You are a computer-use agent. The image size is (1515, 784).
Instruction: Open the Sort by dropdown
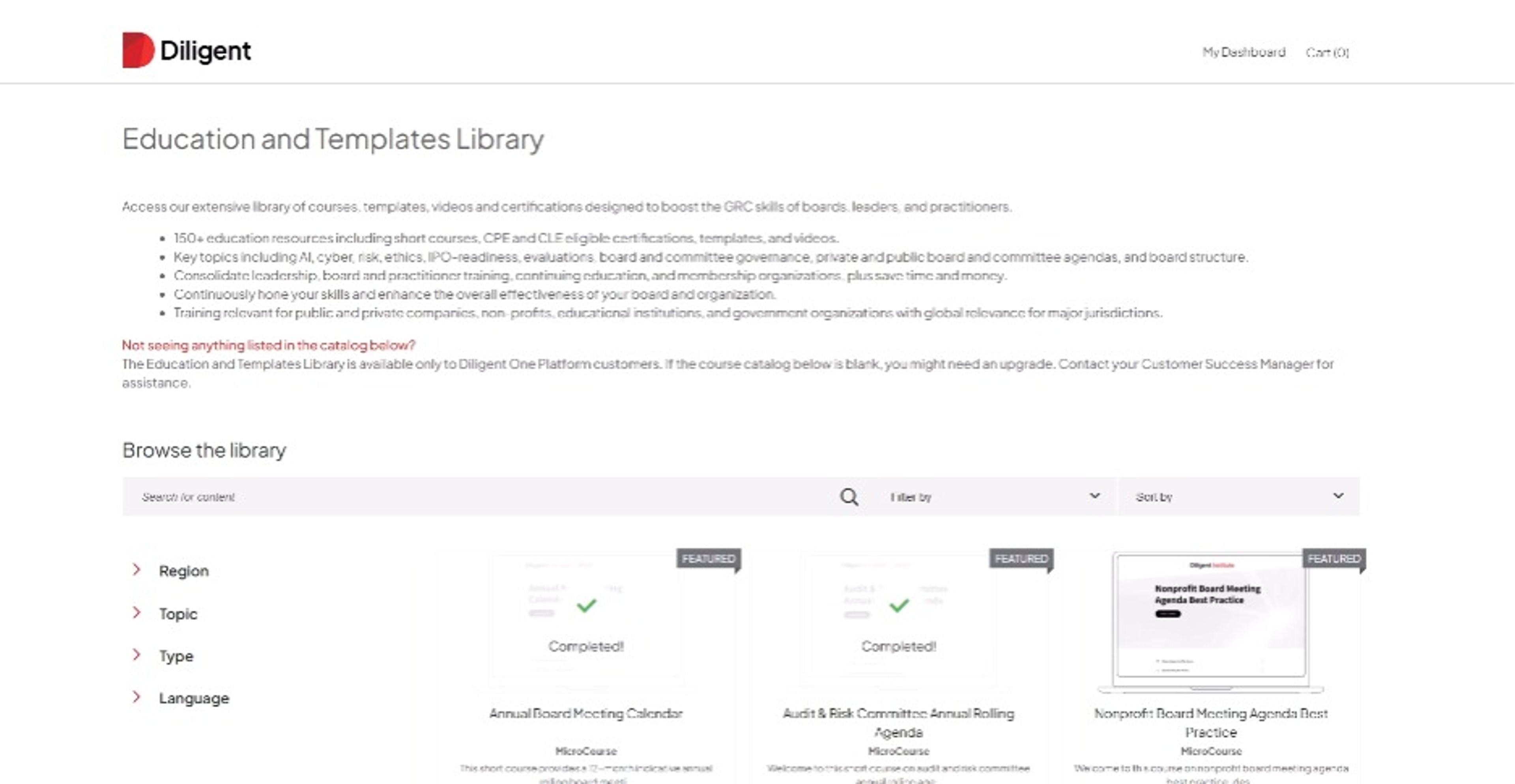tap(1238, 497)
